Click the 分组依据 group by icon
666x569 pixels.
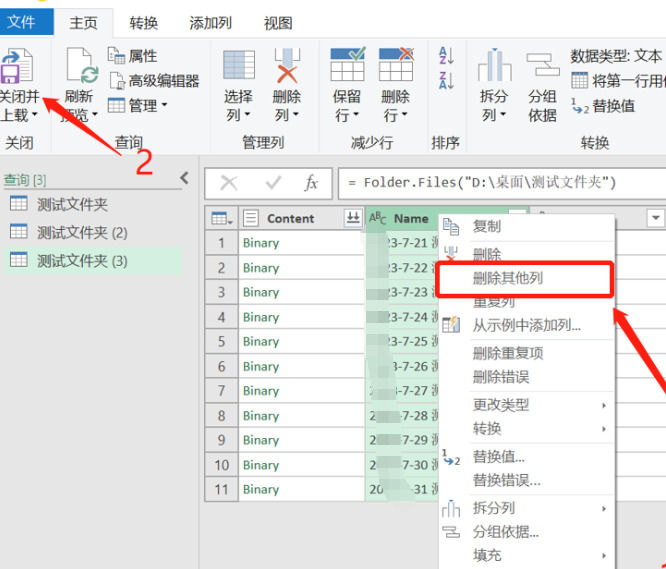point(542,67)
